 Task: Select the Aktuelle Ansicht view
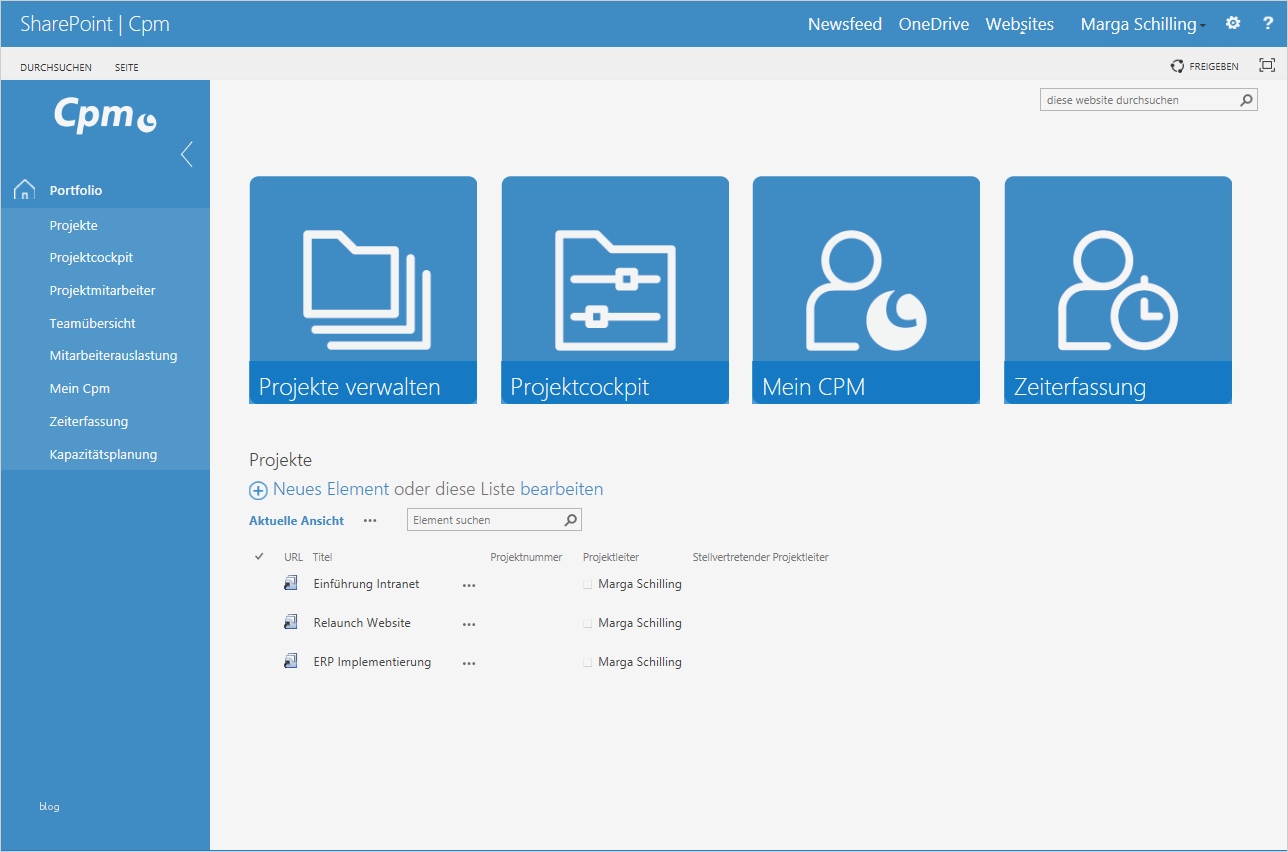click(296, 521)
